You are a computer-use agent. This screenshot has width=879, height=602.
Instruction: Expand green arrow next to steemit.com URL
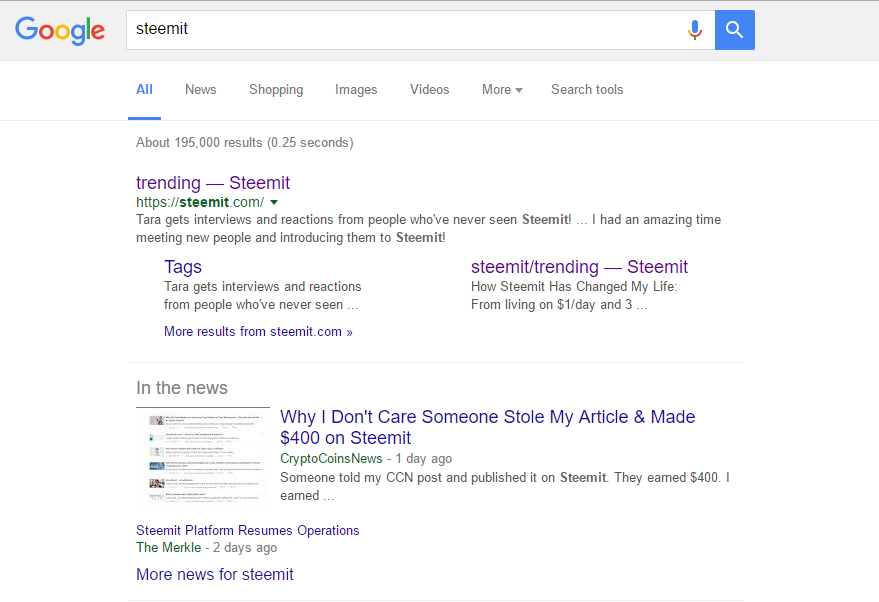click(274, 202)
